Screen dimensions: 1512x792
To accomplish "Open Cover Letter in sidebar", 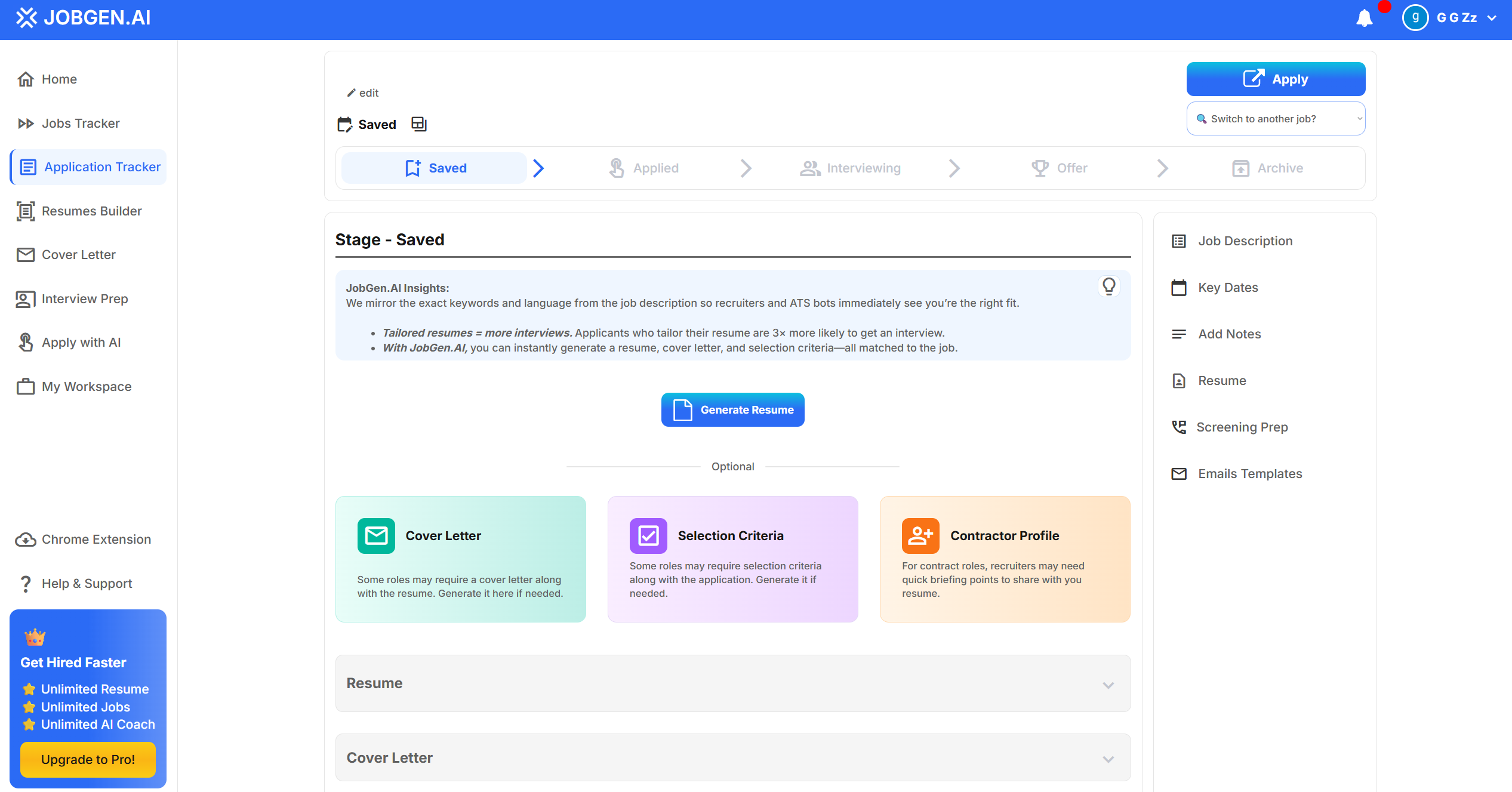I will [67, 255].
